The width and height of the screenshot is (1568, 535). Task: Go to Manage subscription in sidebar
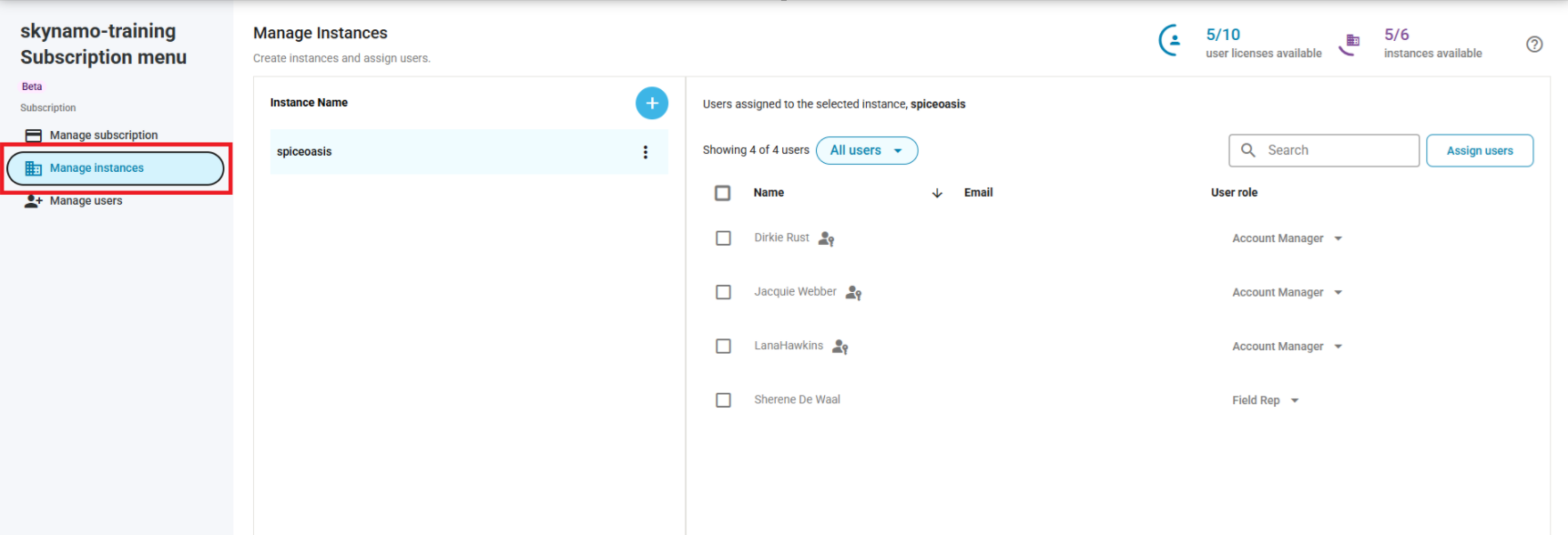(x=103, y=136)
